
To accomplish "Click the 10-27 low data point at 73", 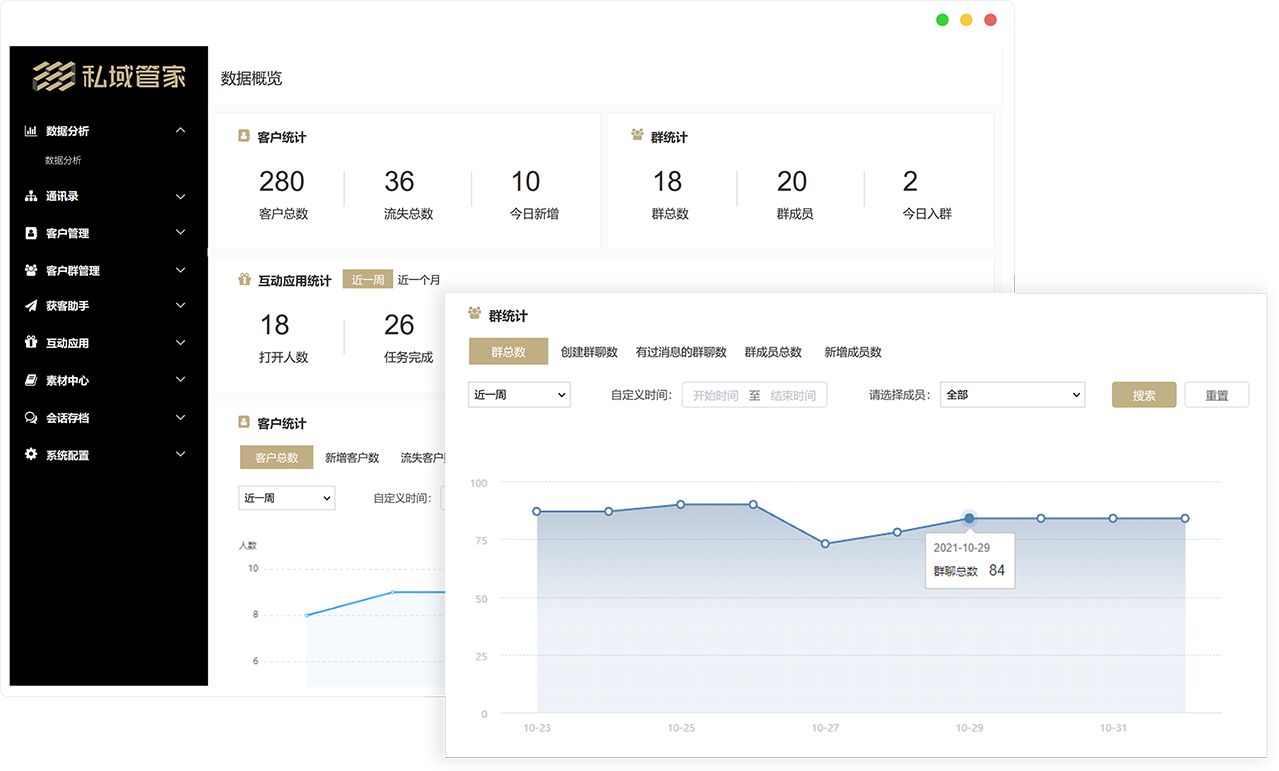I will 825,544.
